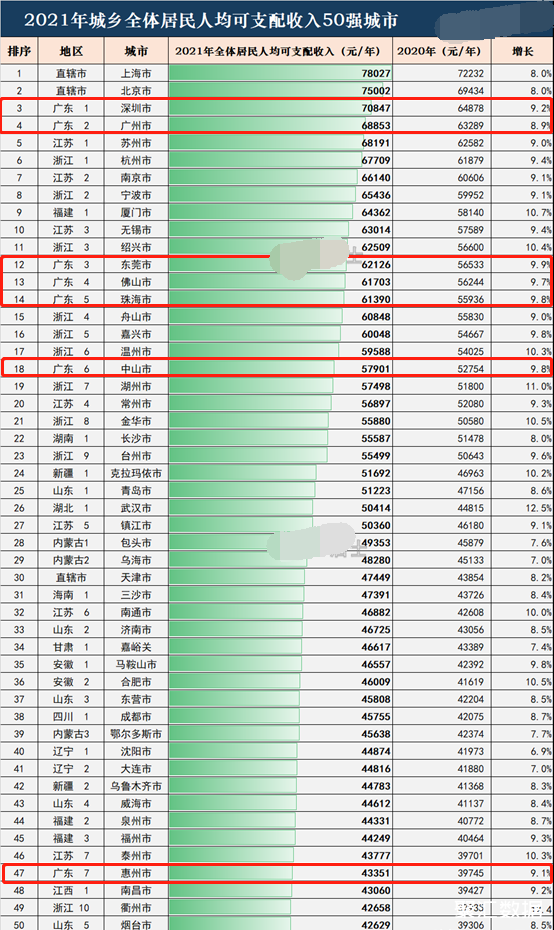The image size is (554, 930).
Task: Select the 2020年（元/年）column header
Action: click(441, 51)
